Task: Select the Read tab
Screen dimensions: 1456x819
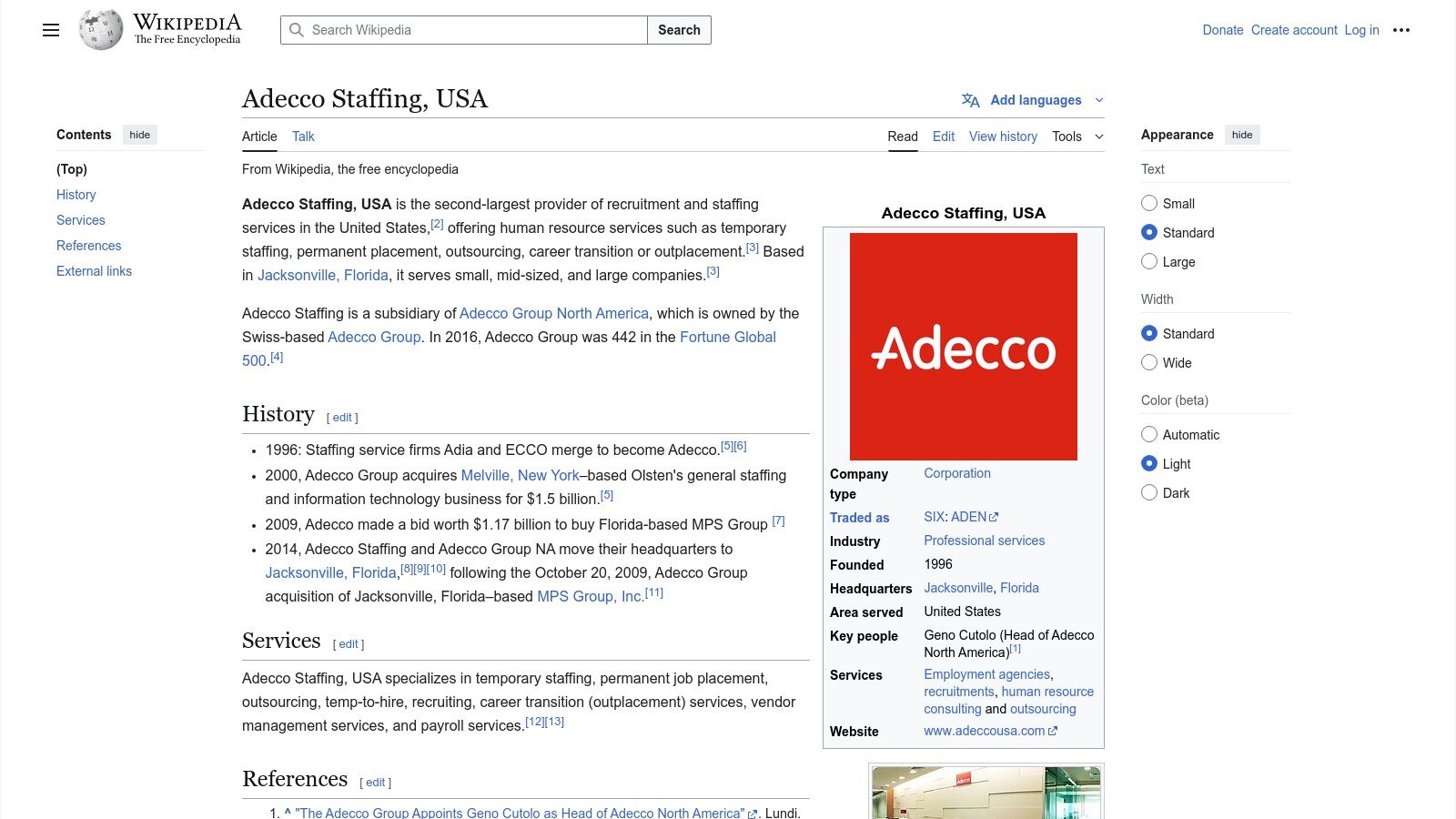Action: click(x=903, y=136)
